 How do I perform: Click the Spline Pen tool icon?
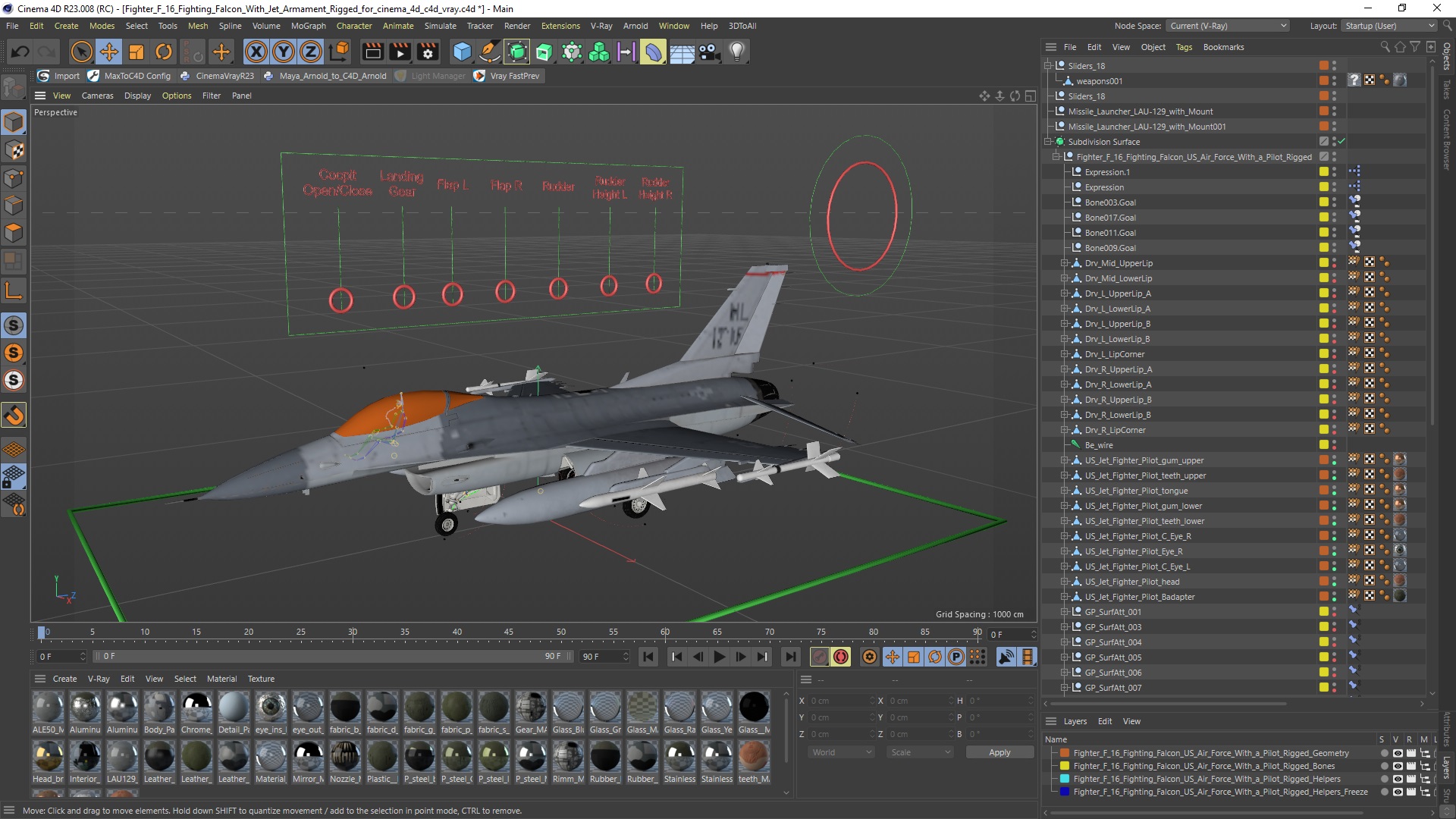point(490,52)
